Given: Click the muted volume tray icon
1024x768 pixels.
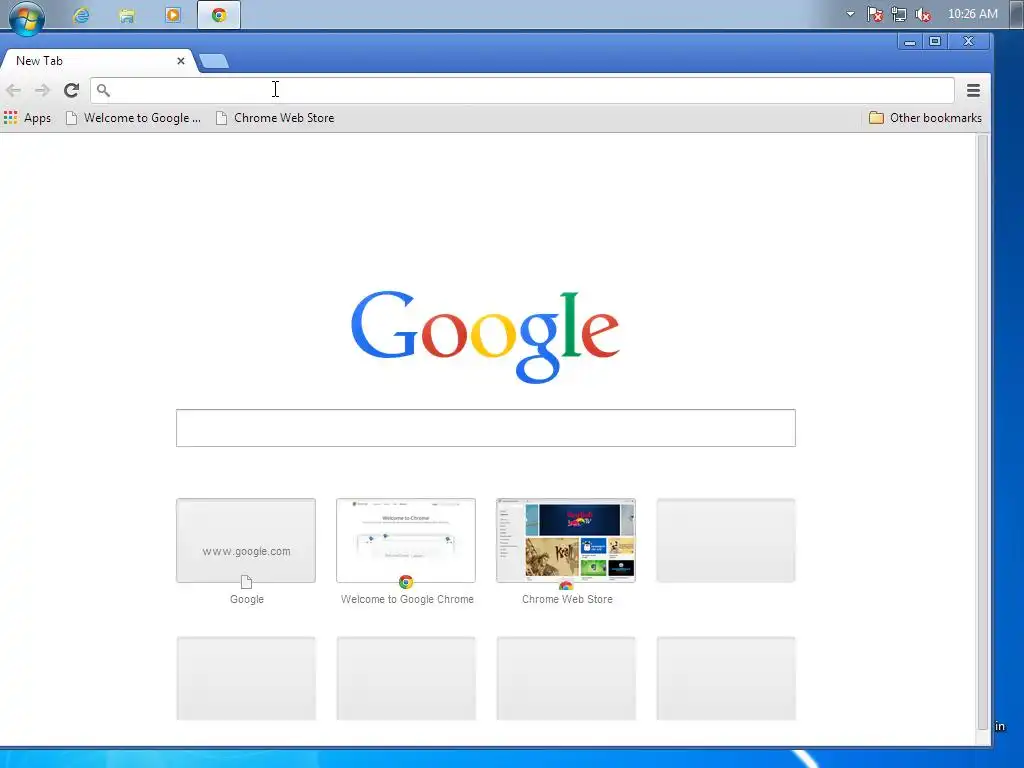Looking at the screenshot, I should (x=923, y=14).
